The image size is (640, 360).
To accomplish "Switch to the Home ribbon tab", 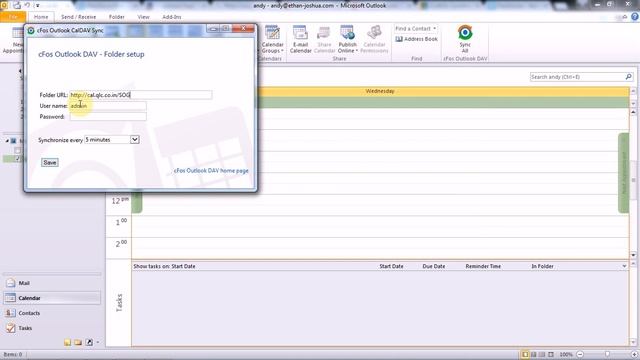I will pyautogui.click(x=41, y=17).
